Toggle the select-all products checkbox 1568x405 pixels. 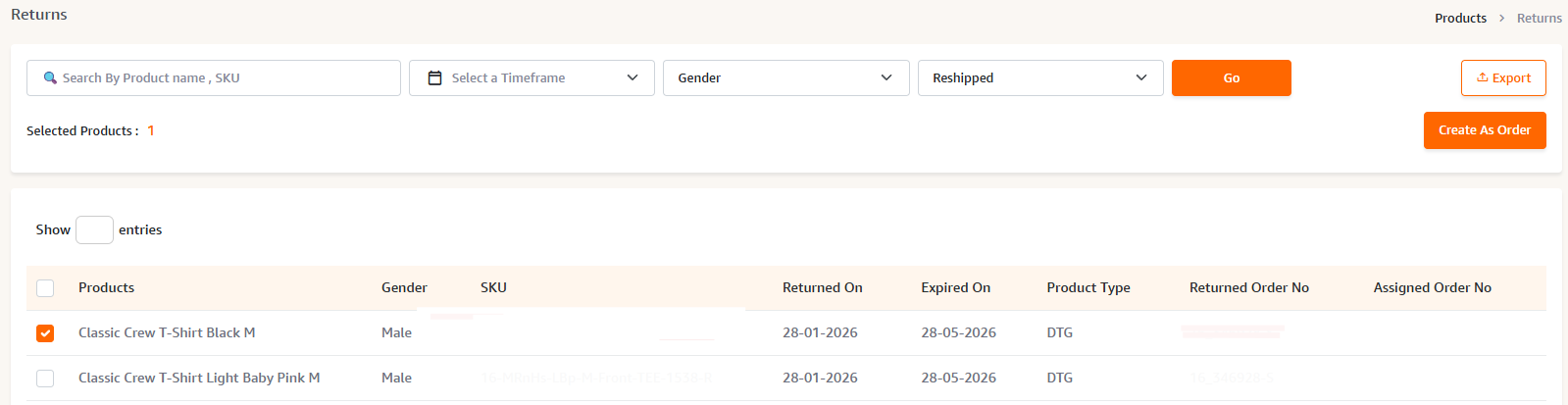(45, 288)
